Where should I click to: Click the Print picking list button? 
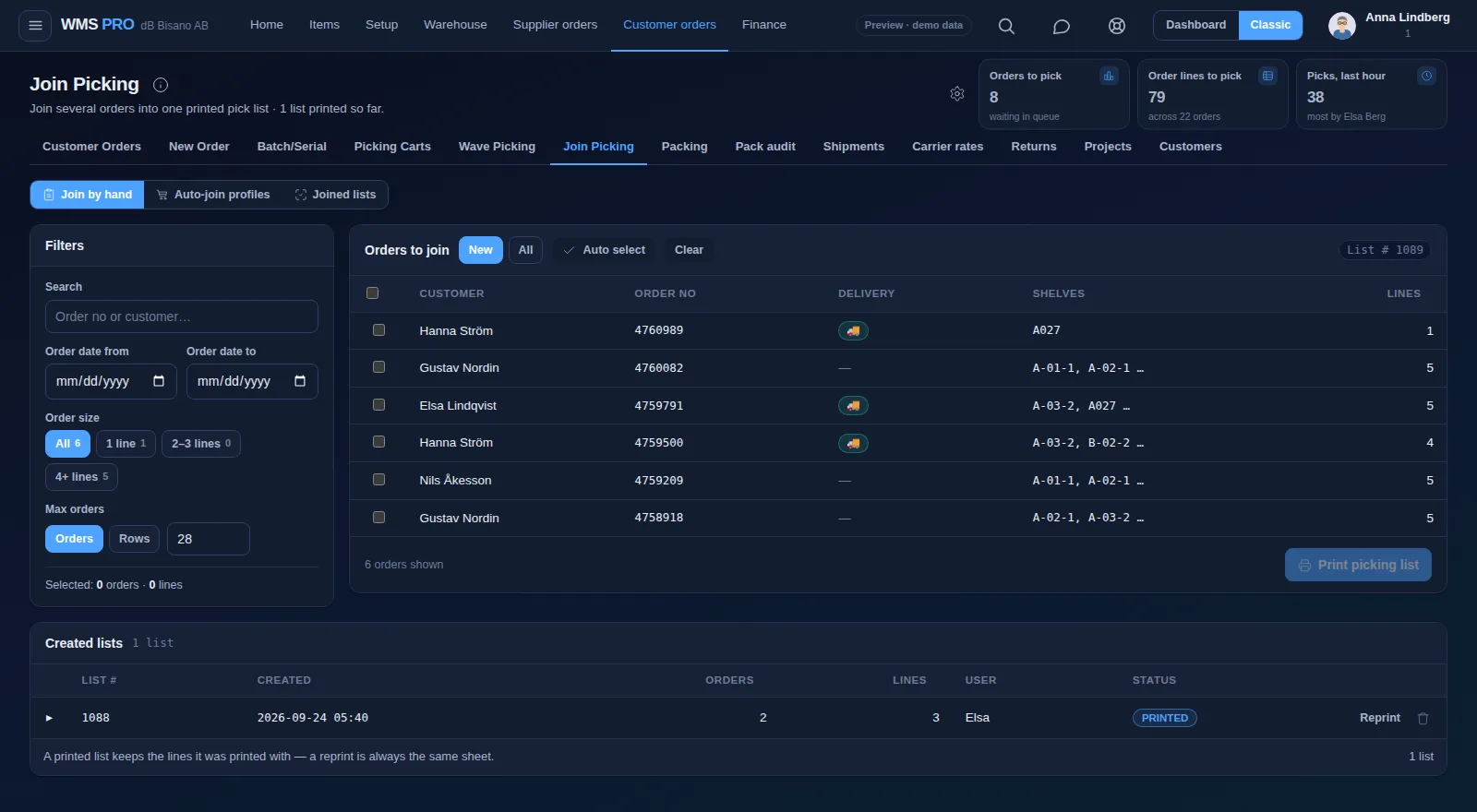tap(1358, 565)
